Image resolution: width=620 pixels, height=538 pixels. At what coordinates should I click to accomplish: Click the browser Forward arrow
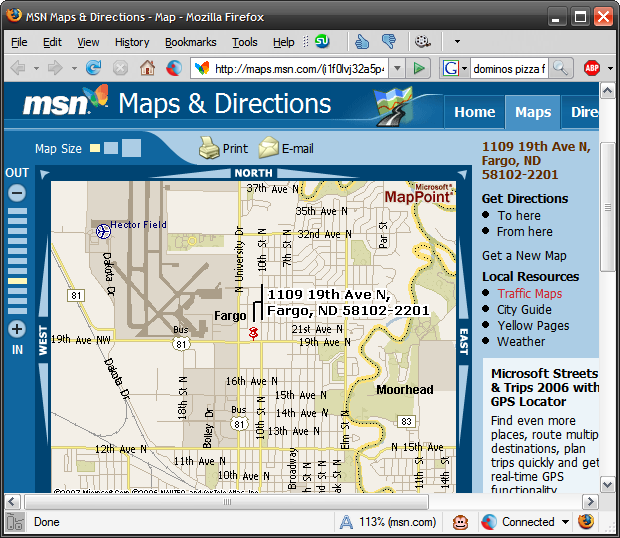[55, 68]
